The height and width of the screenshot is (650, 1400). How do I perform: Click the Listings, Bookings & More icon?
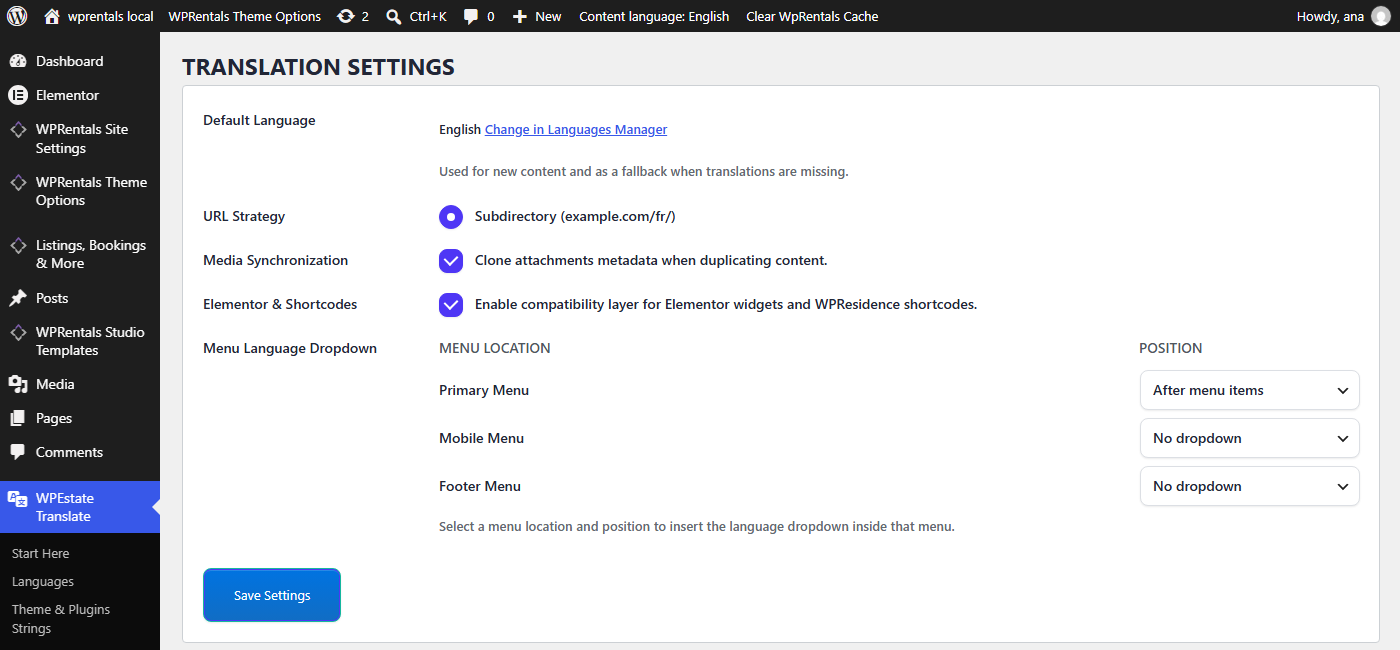tap(17, 245)
